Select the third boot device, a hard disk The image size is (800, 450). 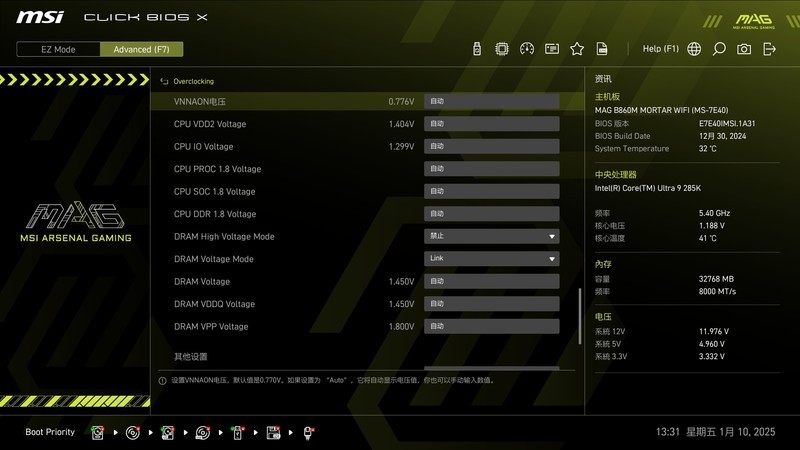point(167,433)
